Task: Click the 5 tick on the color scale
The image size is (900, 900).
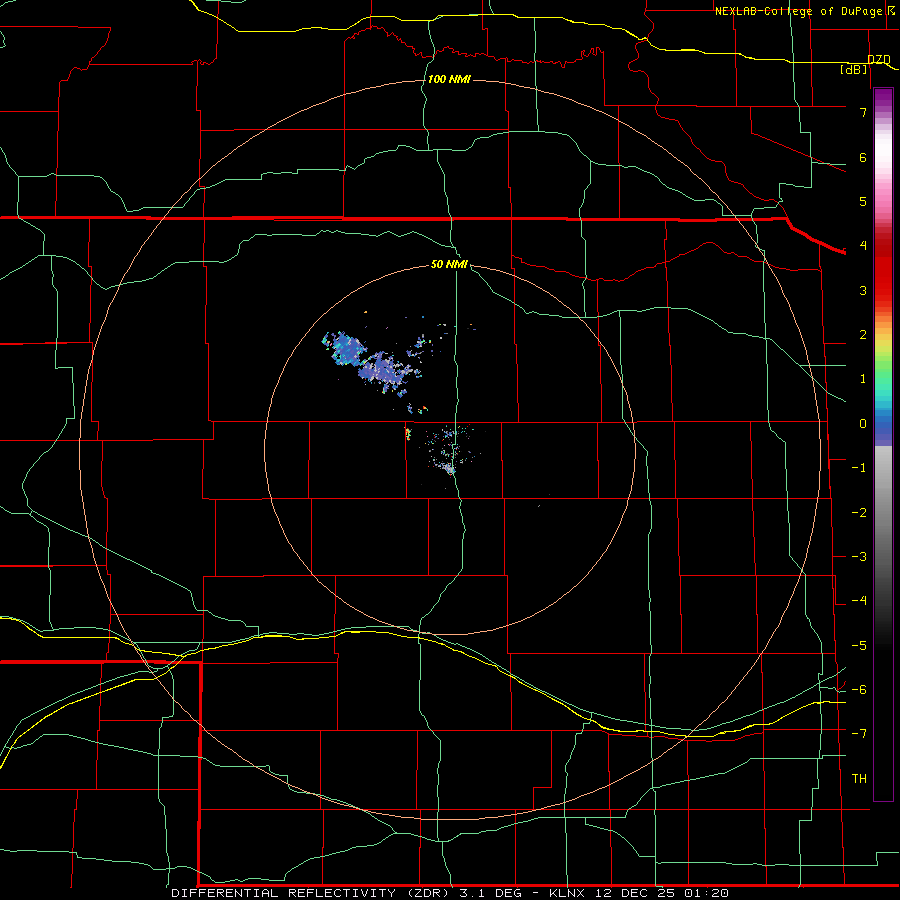Action: click(863, 201)
